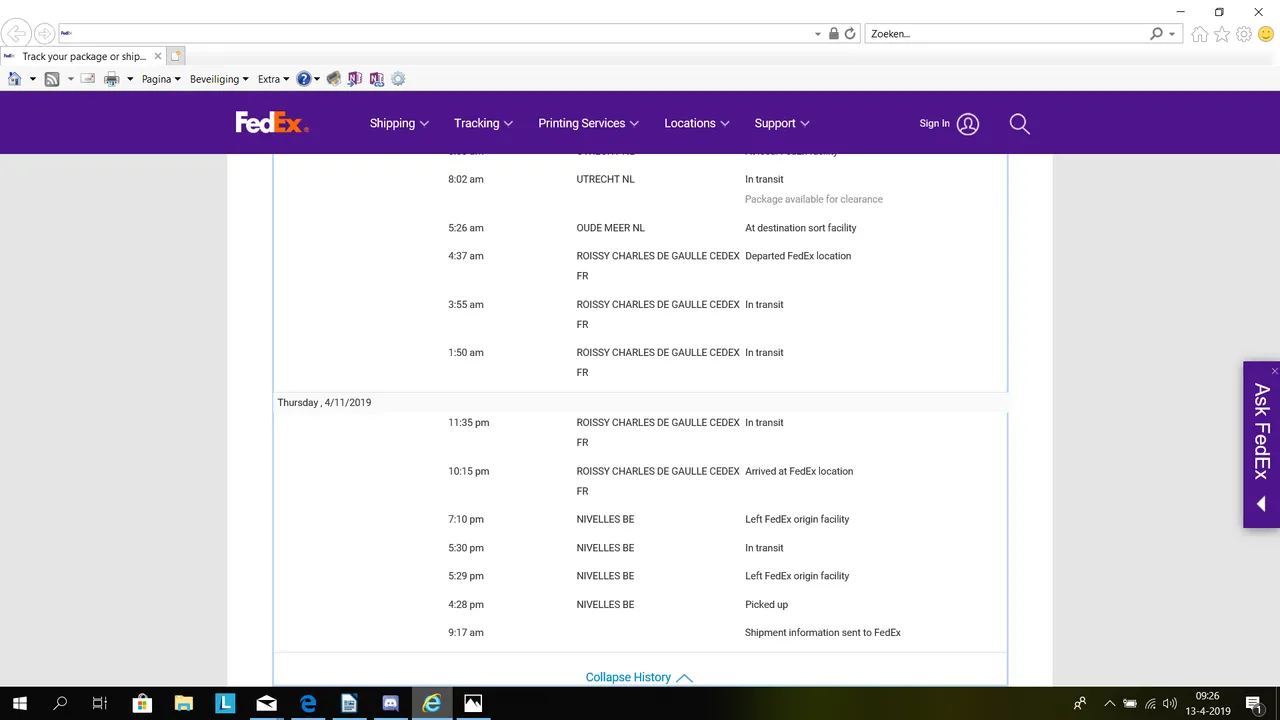Open the Printing Services dropdown
The image size is (1280, 720).
tap(588, 123)
